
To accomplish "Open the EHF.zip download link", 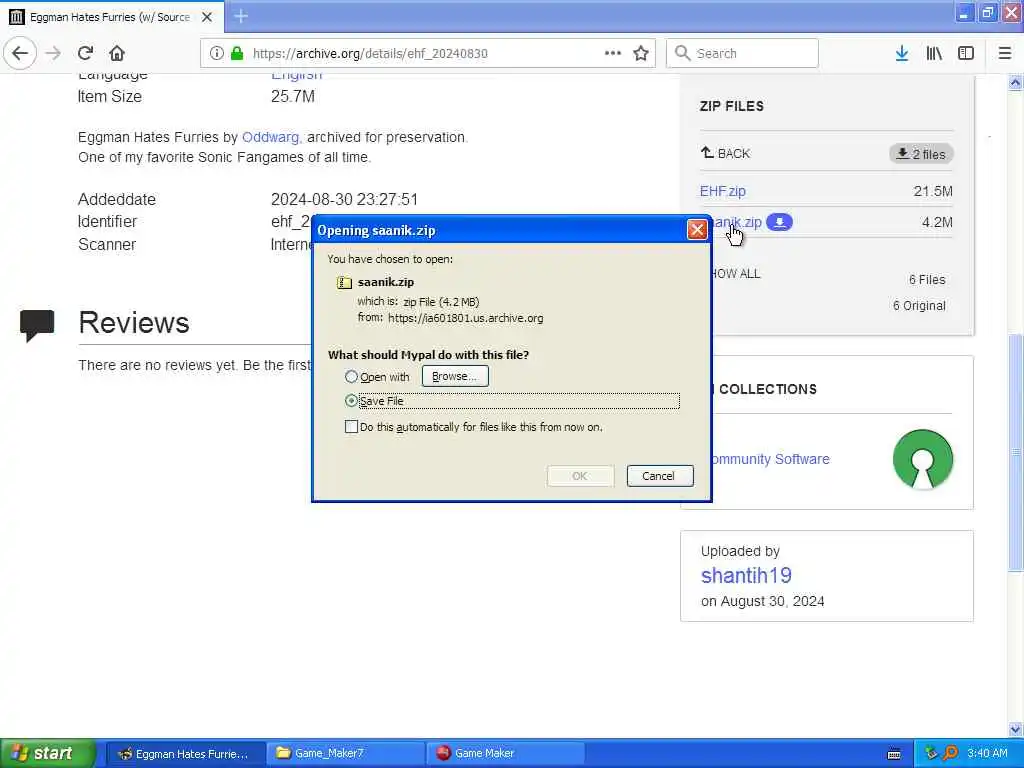I will pyautogui.click(x=722, y=191).
